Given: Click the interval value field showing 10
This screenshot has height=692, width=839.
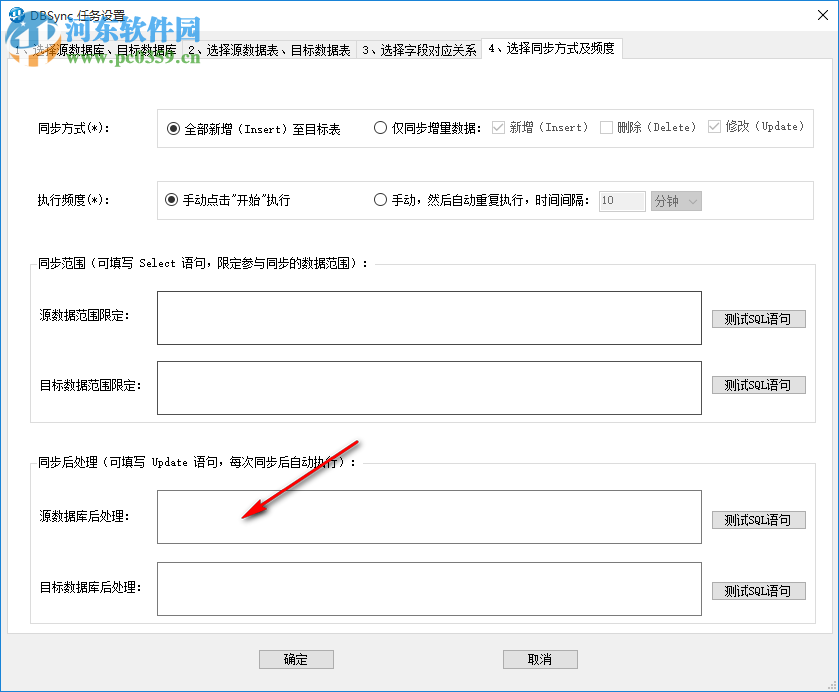Looking at the screenshot, I should [621, 200].
